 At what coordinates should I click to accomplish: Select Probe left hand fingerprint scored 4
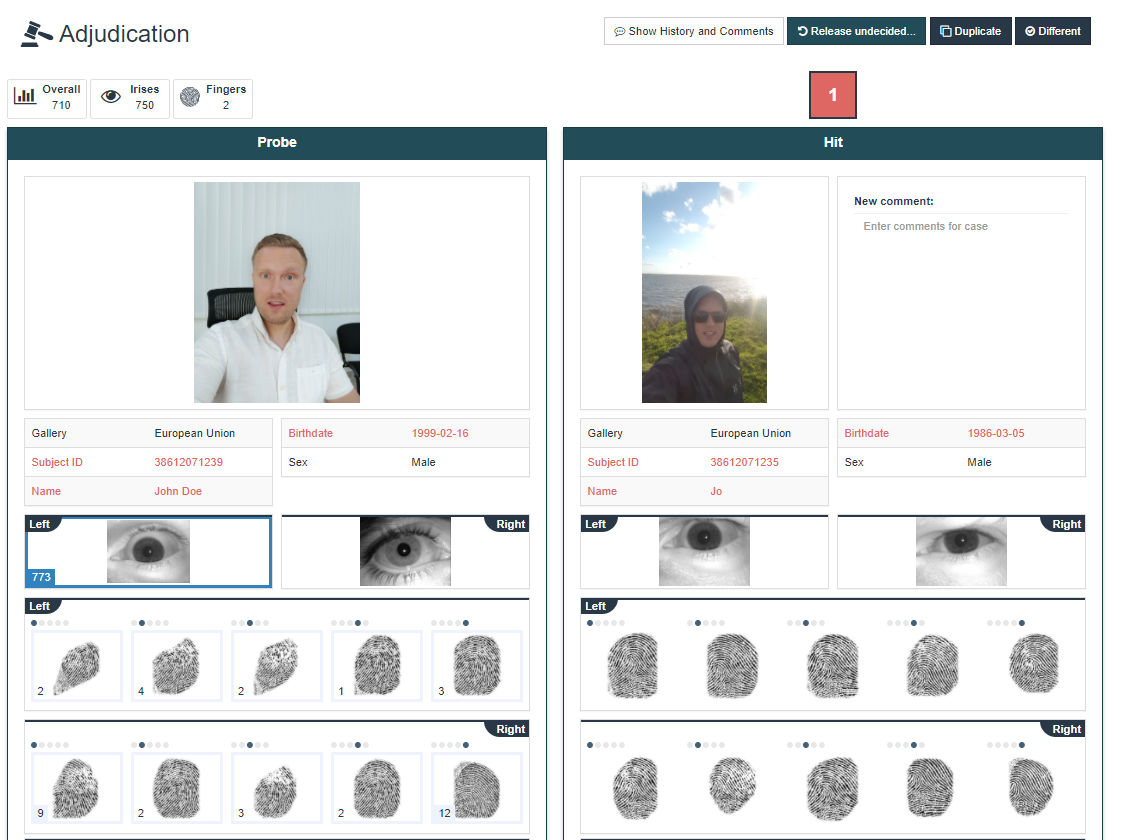[x=177, y=666]
